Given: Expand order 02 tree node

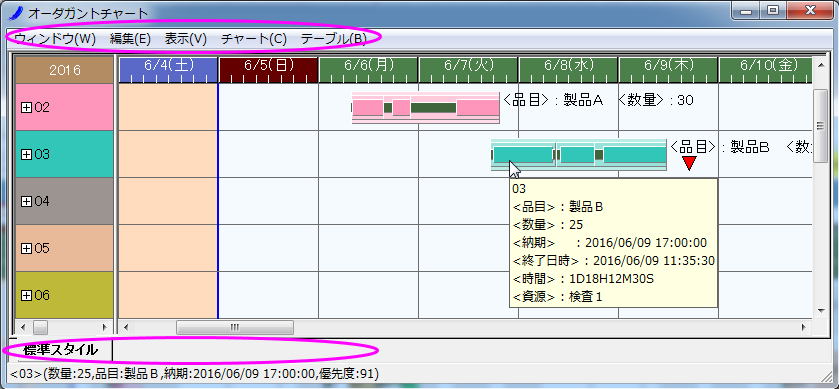Looking at the screenshot, I should [26, 108].
